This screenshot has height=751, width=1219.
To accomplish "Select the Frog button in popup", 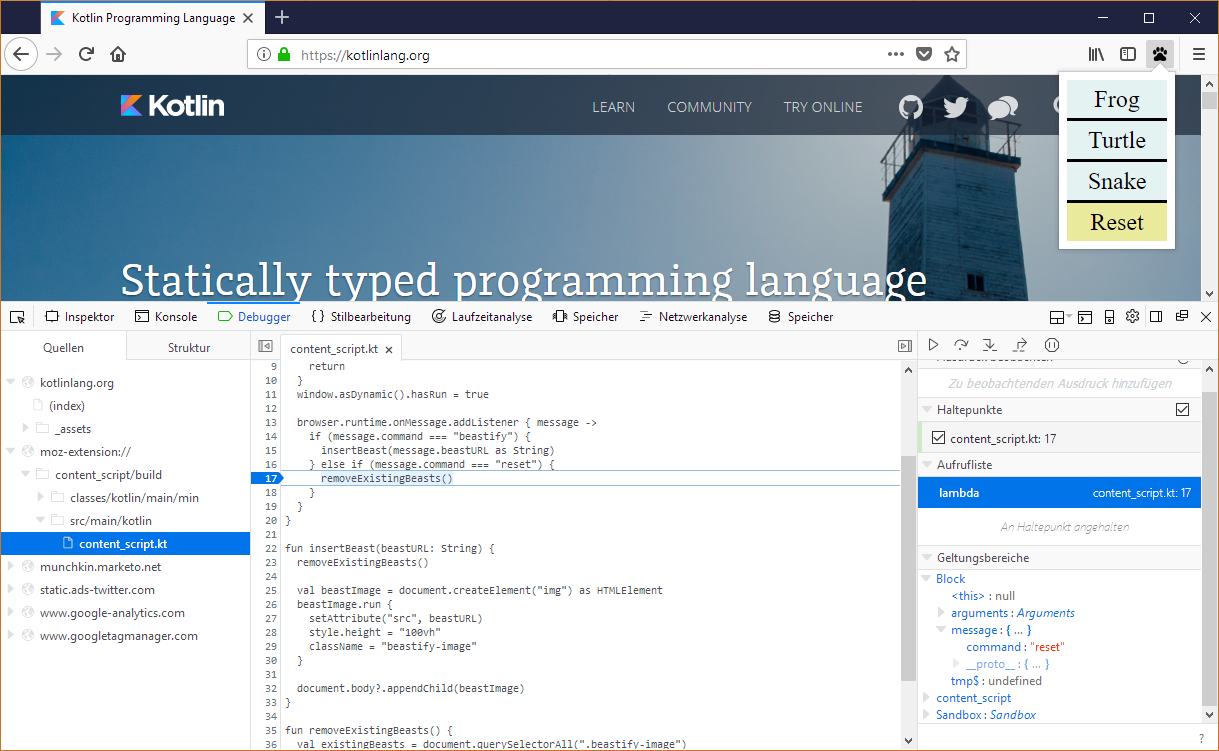I will tap(1117, 99).
